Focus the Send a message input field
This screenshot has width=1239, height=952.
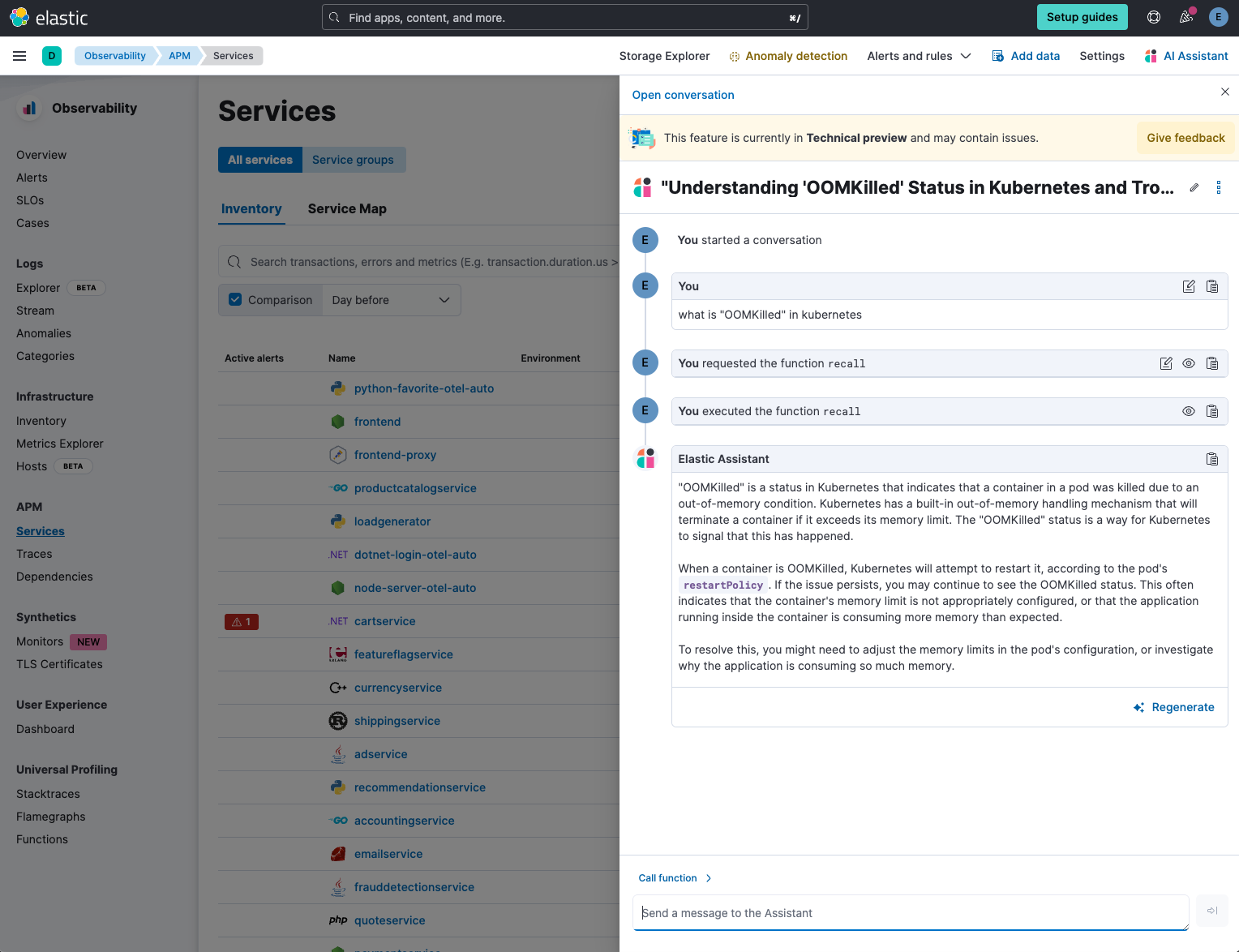tap(911, 912)
